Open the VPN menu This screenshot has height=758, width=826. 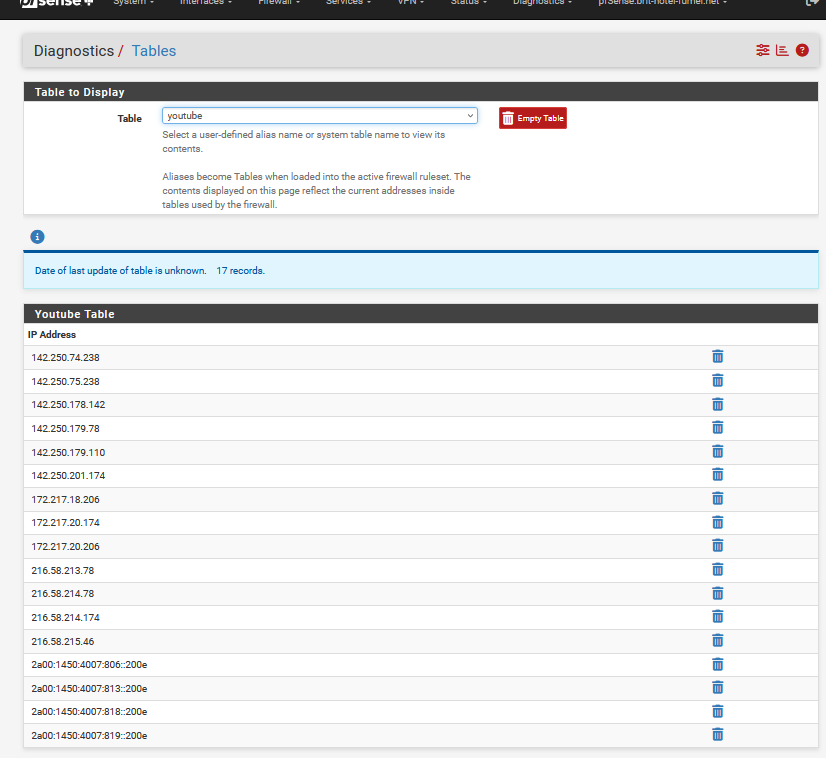410,3
